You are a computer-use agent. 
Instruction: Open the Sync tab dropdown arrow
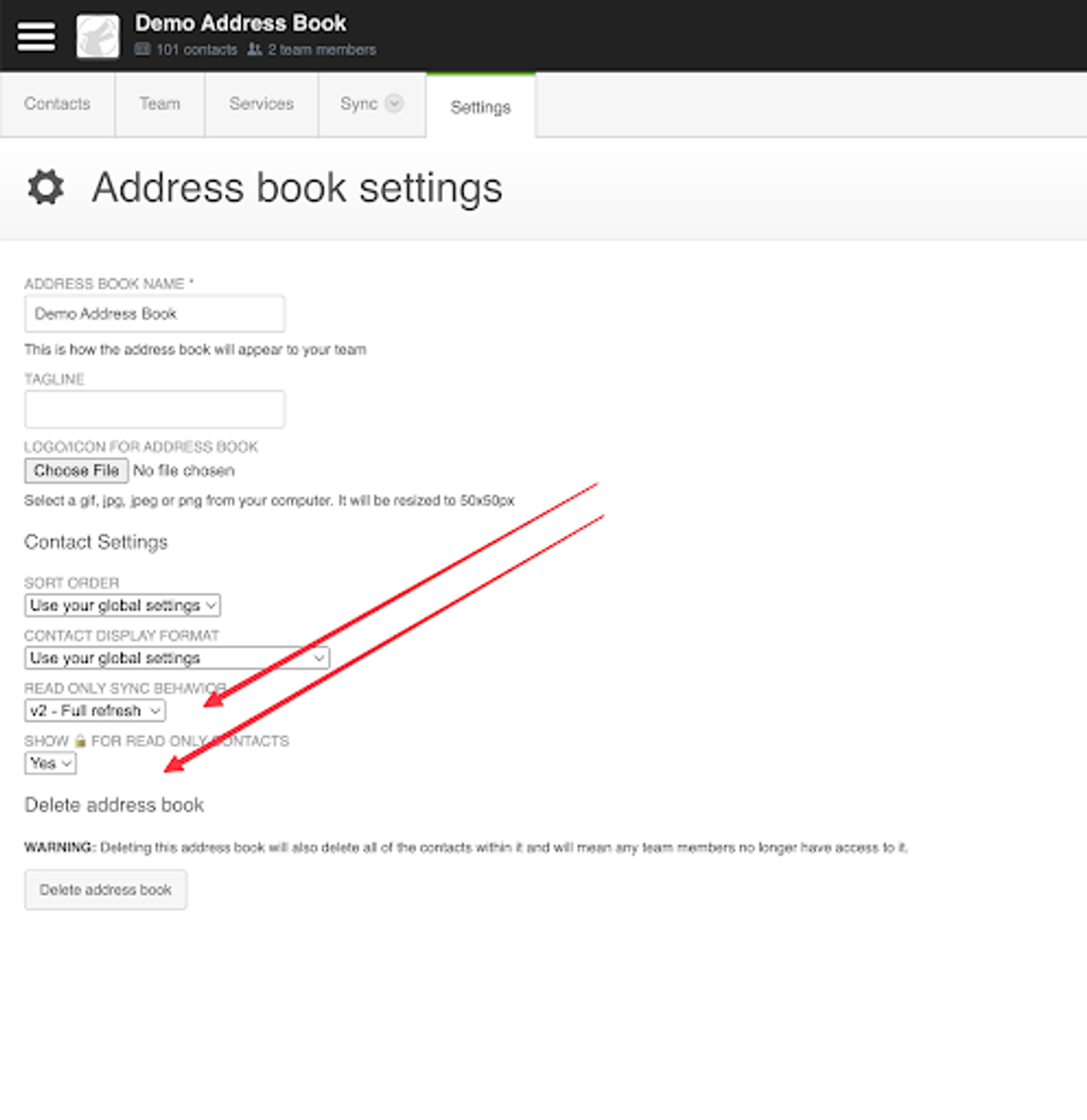(x=394, y=103)
